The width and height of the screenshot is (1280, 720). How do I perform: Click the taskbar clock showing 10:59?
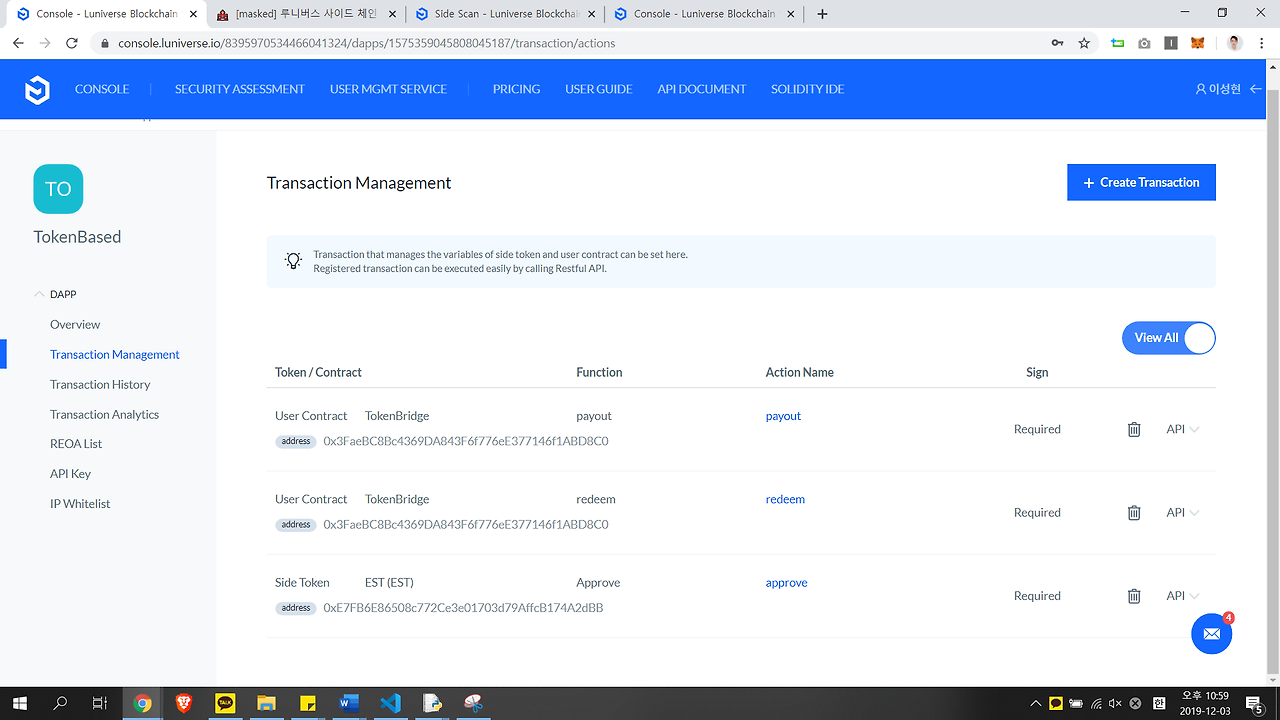pos(1205,703)
